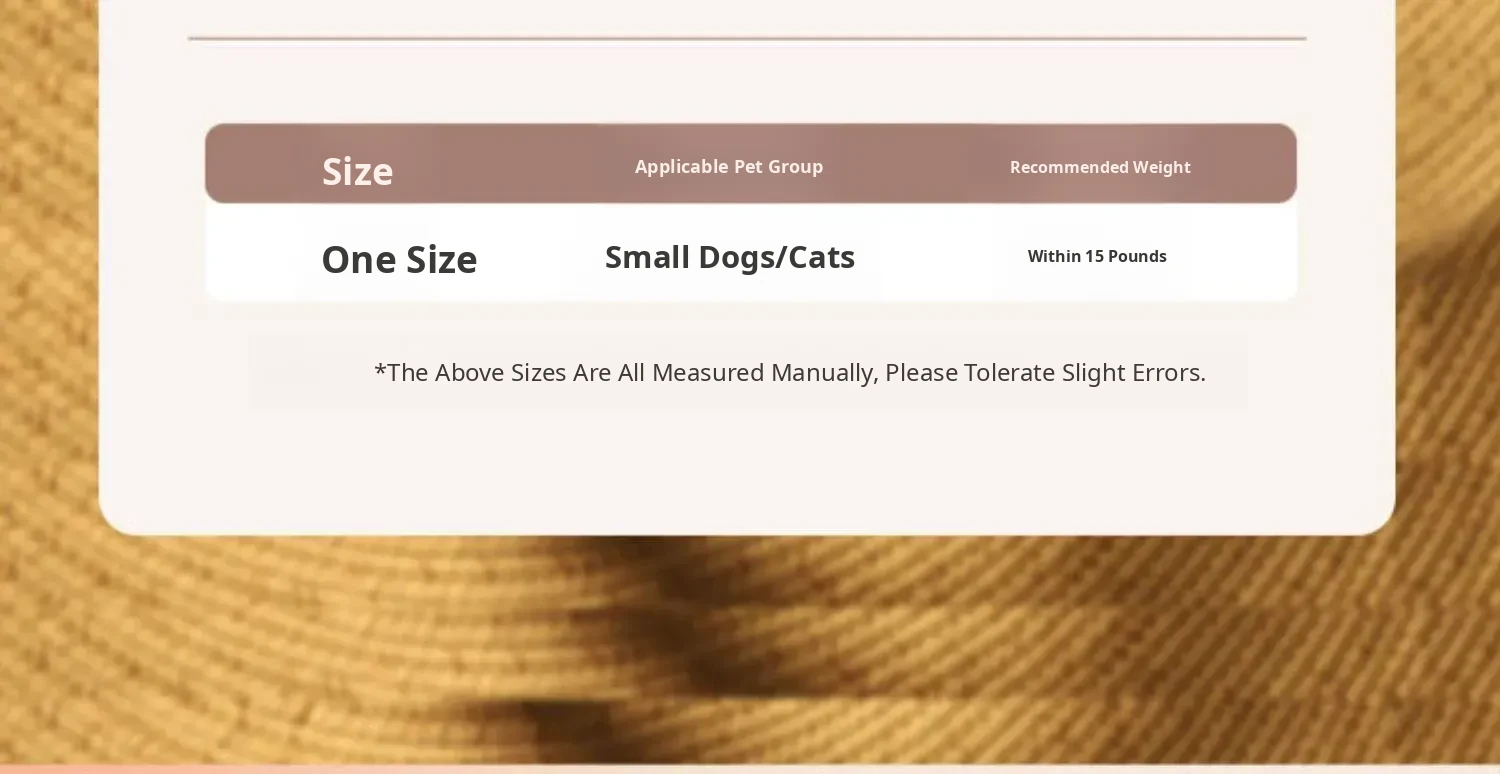Click the "Recommended Weight" column header
The height and width of the screenshot is (774, 1500).
pyautogui.click(x=1100, y=167)
